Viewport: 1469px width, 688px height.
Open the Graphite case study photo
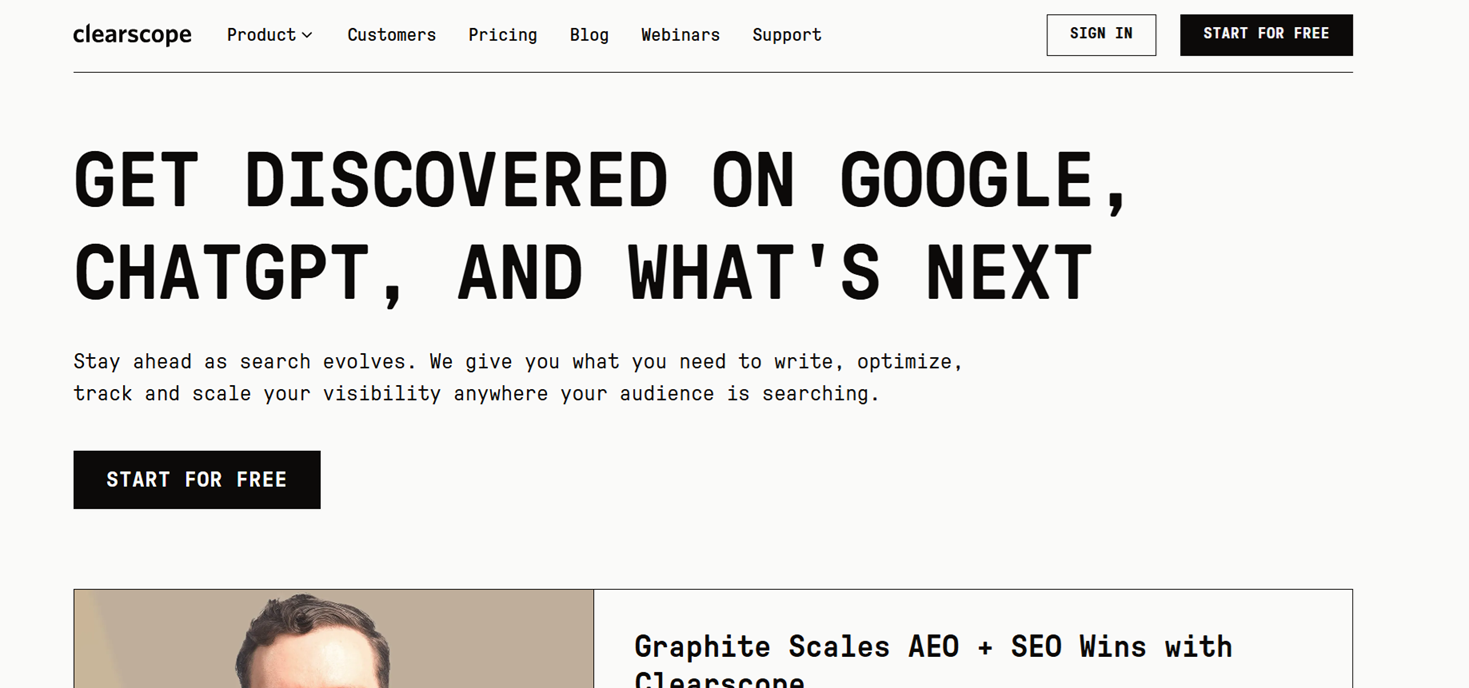pos(334,639)
